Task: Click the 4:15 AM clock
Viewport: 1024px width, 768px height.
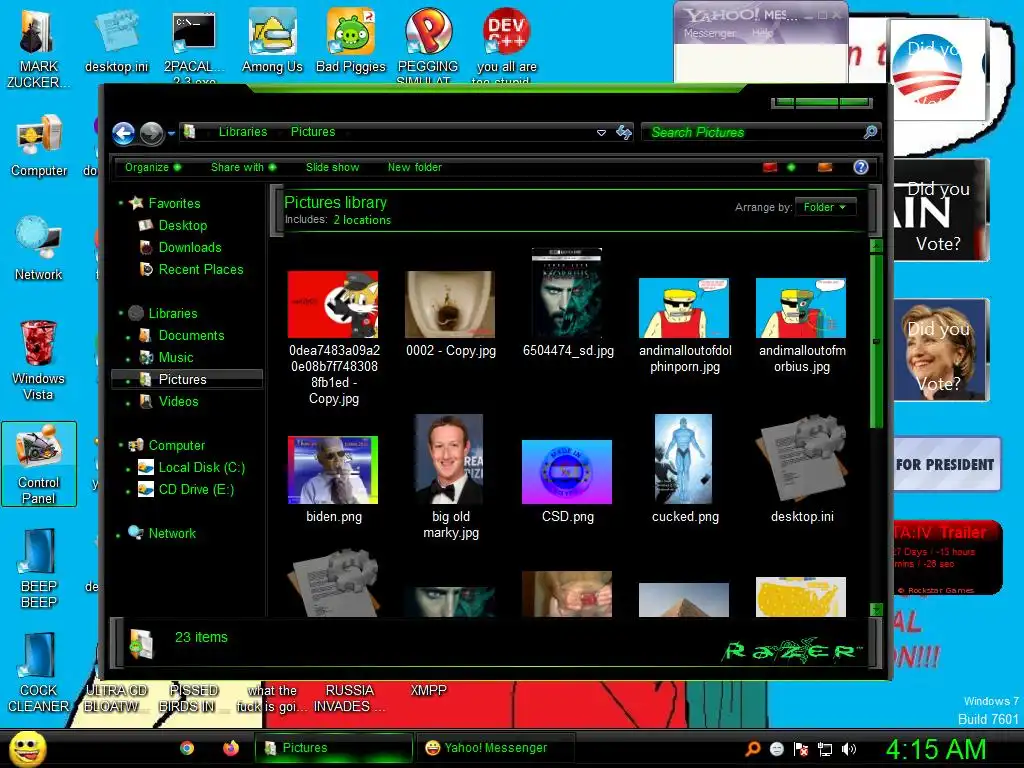Action: [x=935, y=749]
